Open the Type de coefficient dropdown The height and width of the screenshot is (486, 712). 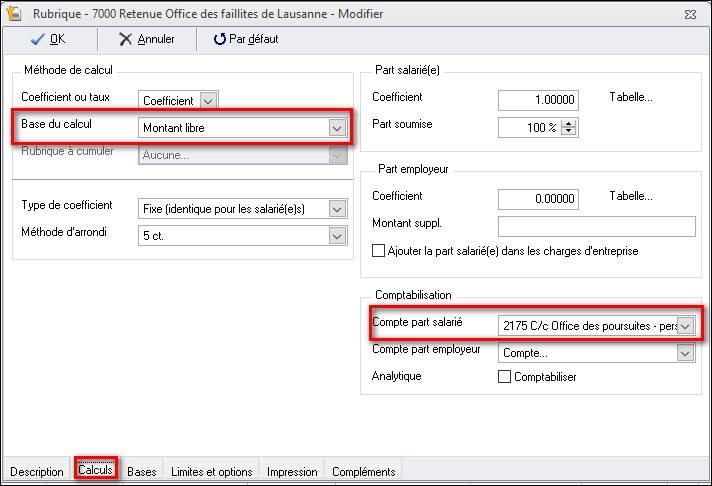coord(337,208)
